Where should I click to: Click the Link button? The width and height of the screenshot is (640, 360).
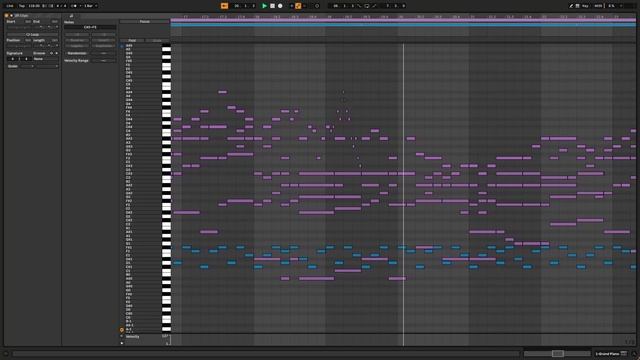(10, 6)
